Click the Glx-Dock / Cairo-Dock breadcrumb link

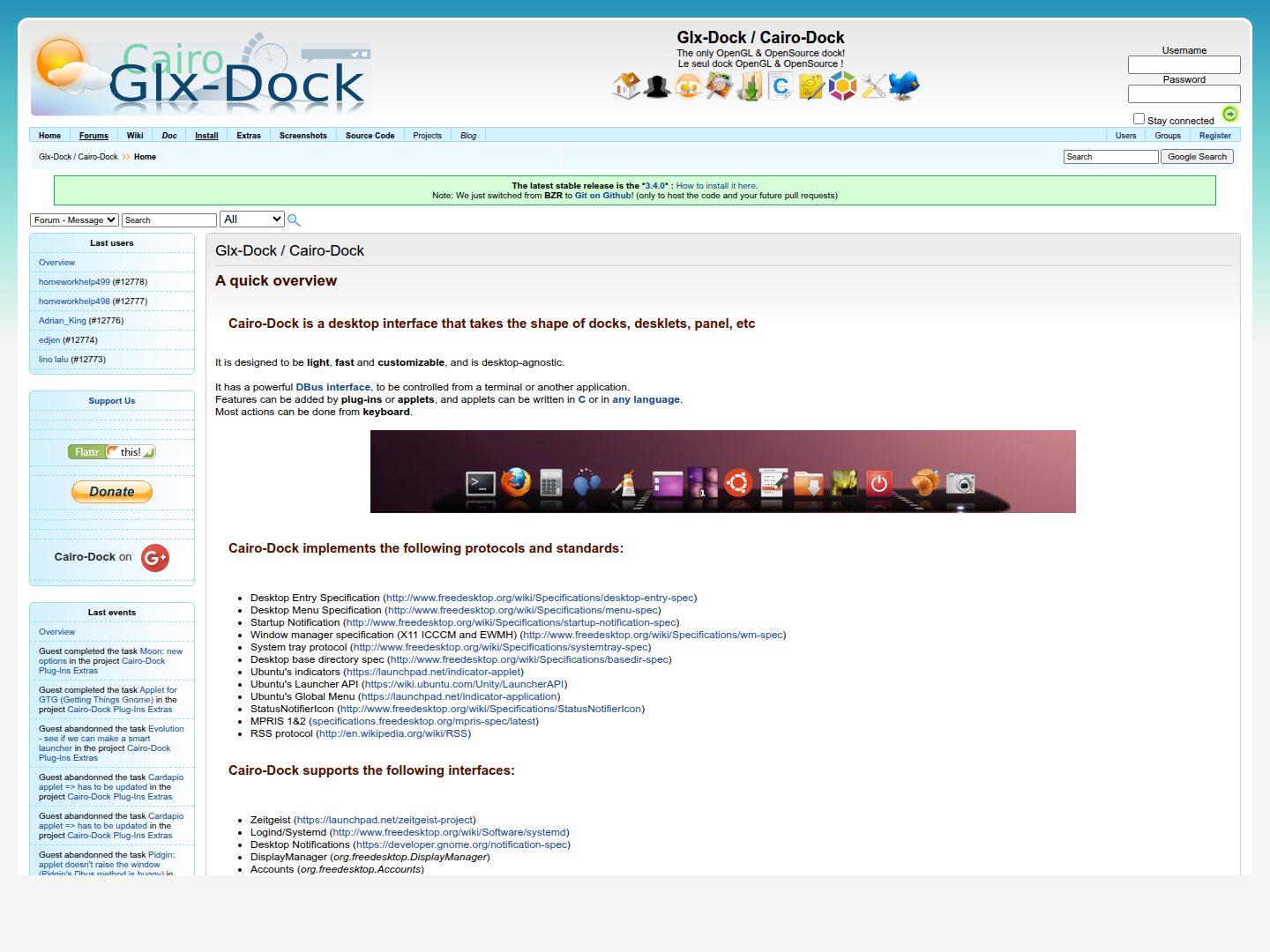[78, 157]
